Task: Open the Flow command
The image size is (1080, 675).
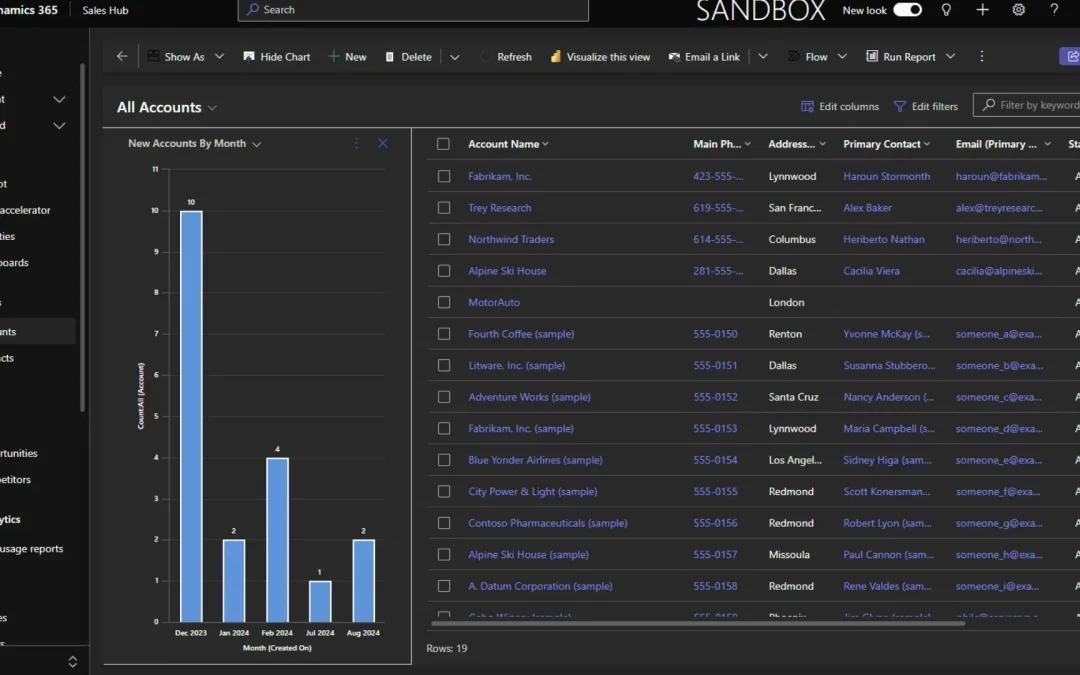Action: point(808,56)
